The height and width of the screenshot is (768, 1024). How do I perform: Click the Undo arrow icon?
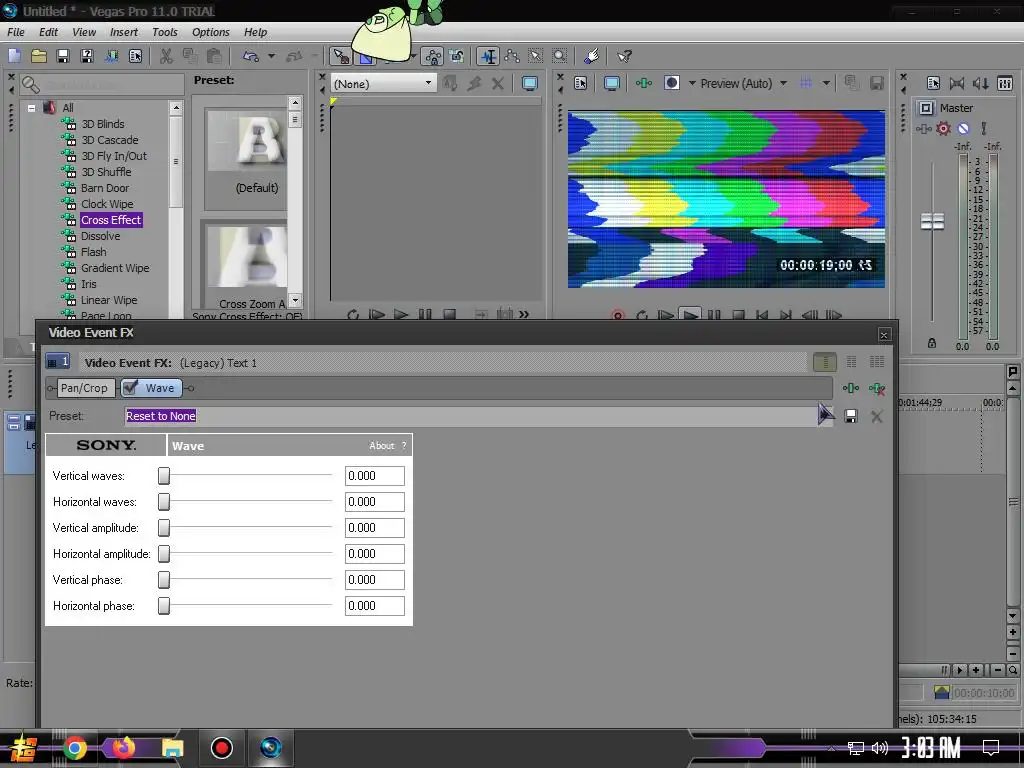pyautogui.click(x=251, y=56)
